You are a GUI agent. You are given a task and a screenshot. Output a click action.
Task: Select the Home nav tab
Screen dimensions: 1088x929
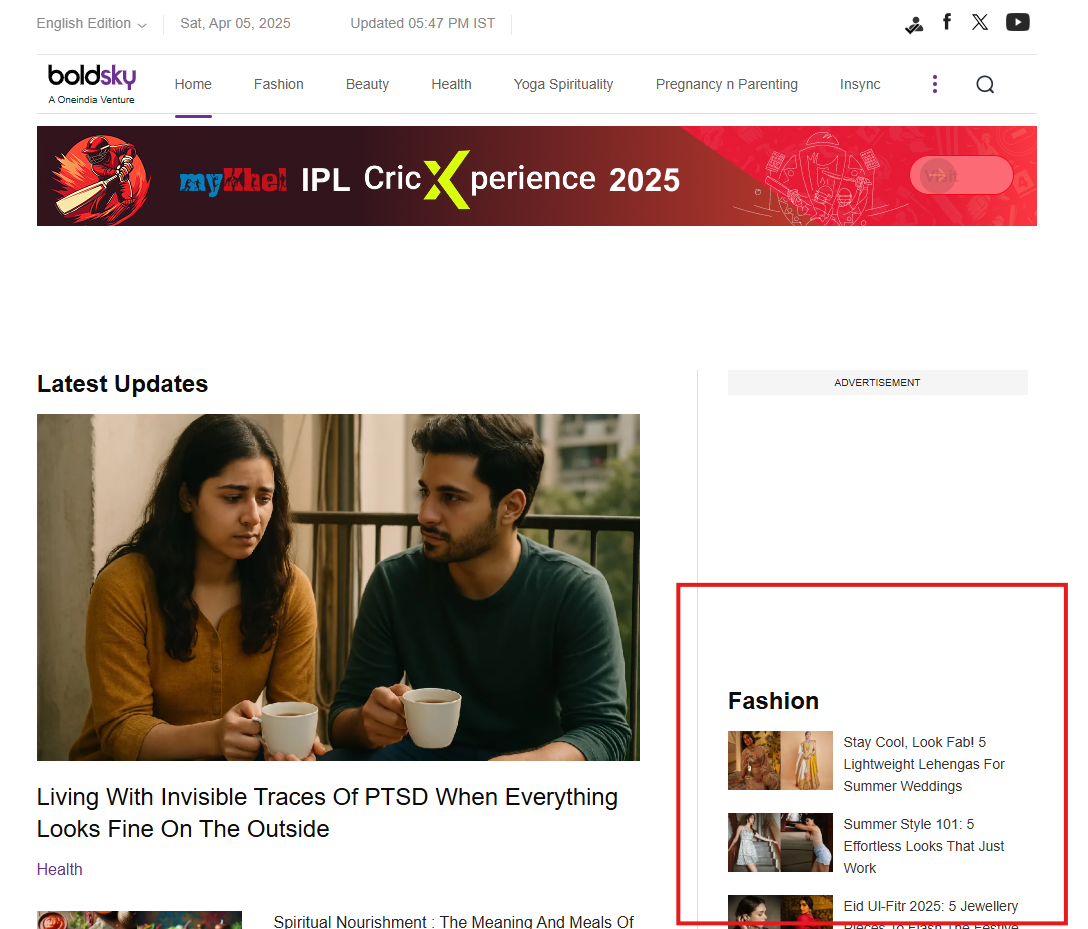[x=193, y=85]
